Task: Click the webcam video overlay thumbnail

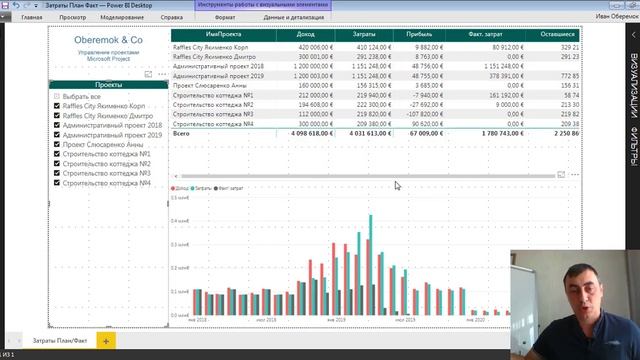Action: point(575,304)
